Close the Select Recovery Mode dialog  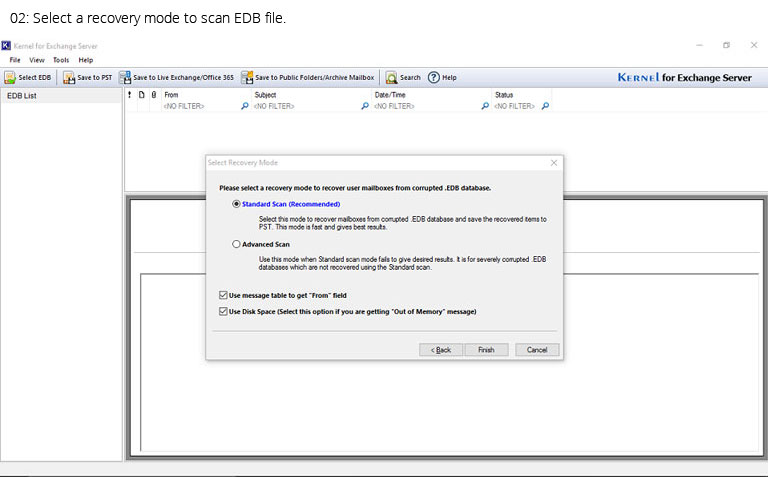point(553,163)
